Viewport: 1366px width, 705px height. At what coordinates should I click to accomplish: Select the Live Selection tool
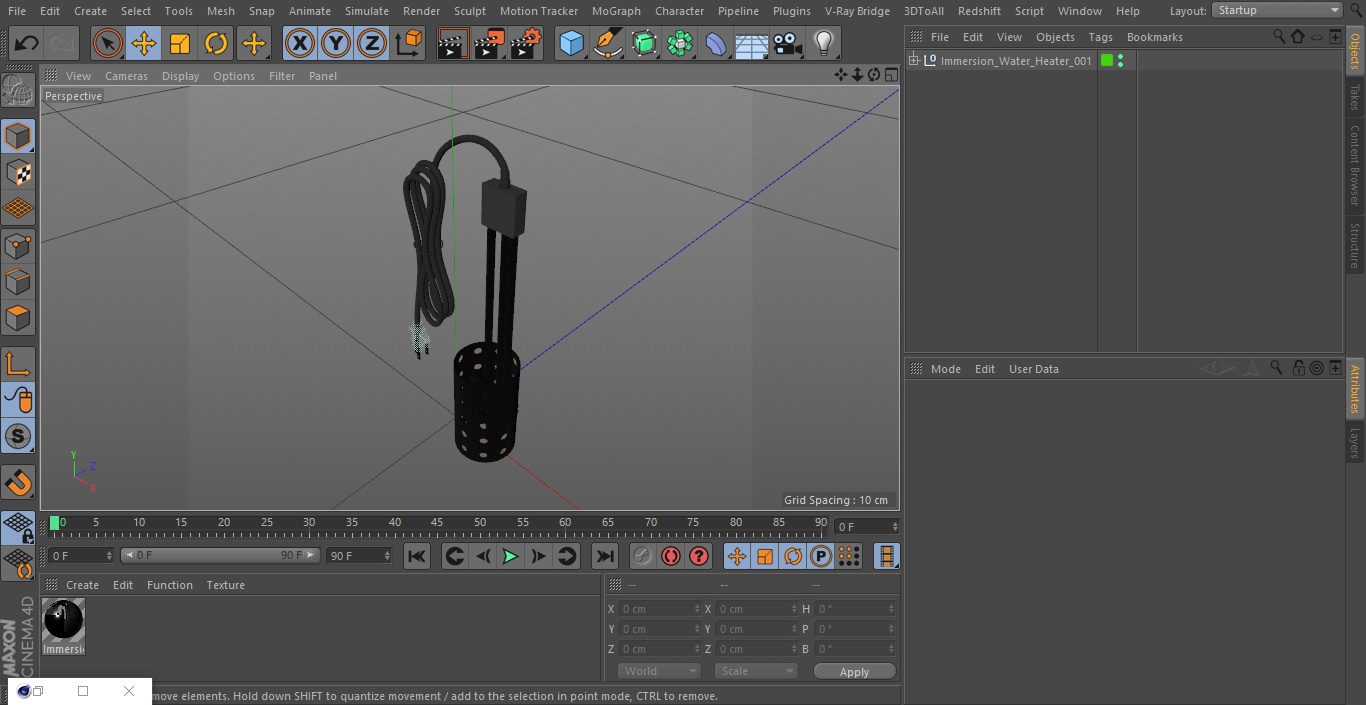108,43
